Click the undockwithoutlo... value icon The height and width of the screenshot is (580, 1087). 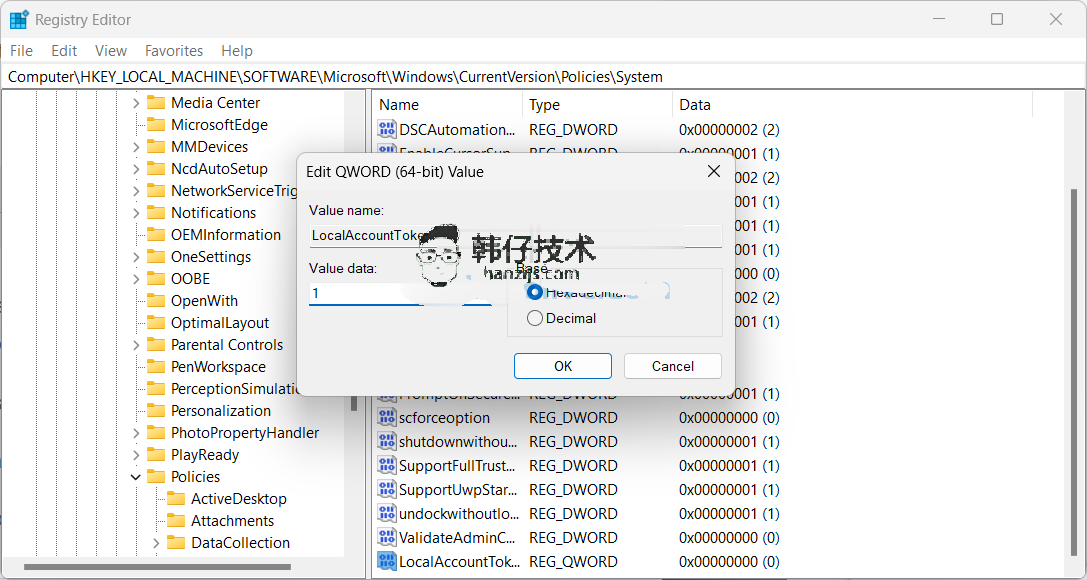click(x=386, y=513)
